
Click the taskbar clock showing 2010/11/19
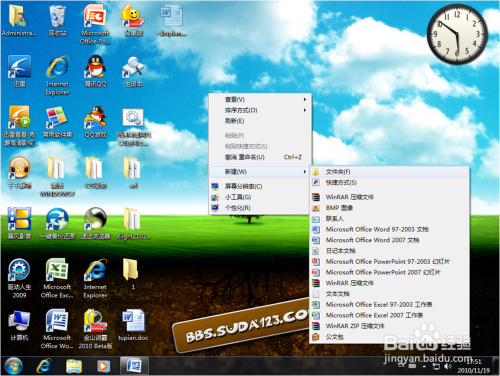[473, 366]
